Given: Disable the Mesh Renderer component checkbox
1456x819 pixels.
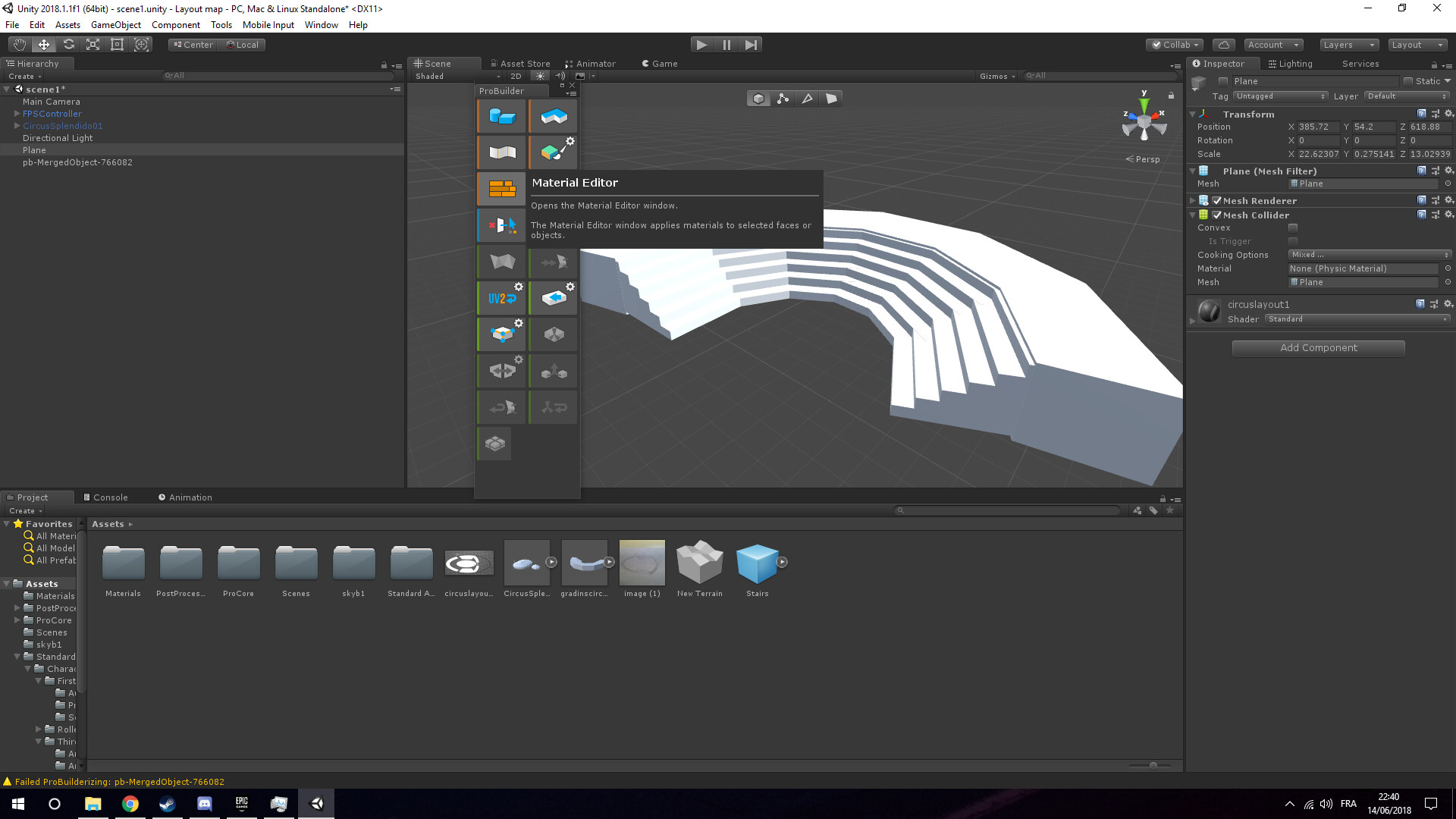Looking at the screenshot, I should [1217, 200].
